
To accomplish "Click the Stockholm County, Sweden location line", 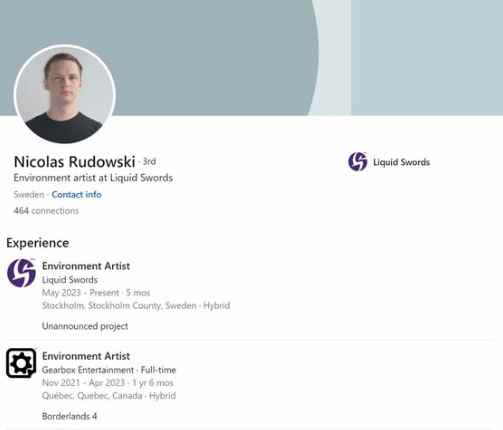I will click(136, 305).
